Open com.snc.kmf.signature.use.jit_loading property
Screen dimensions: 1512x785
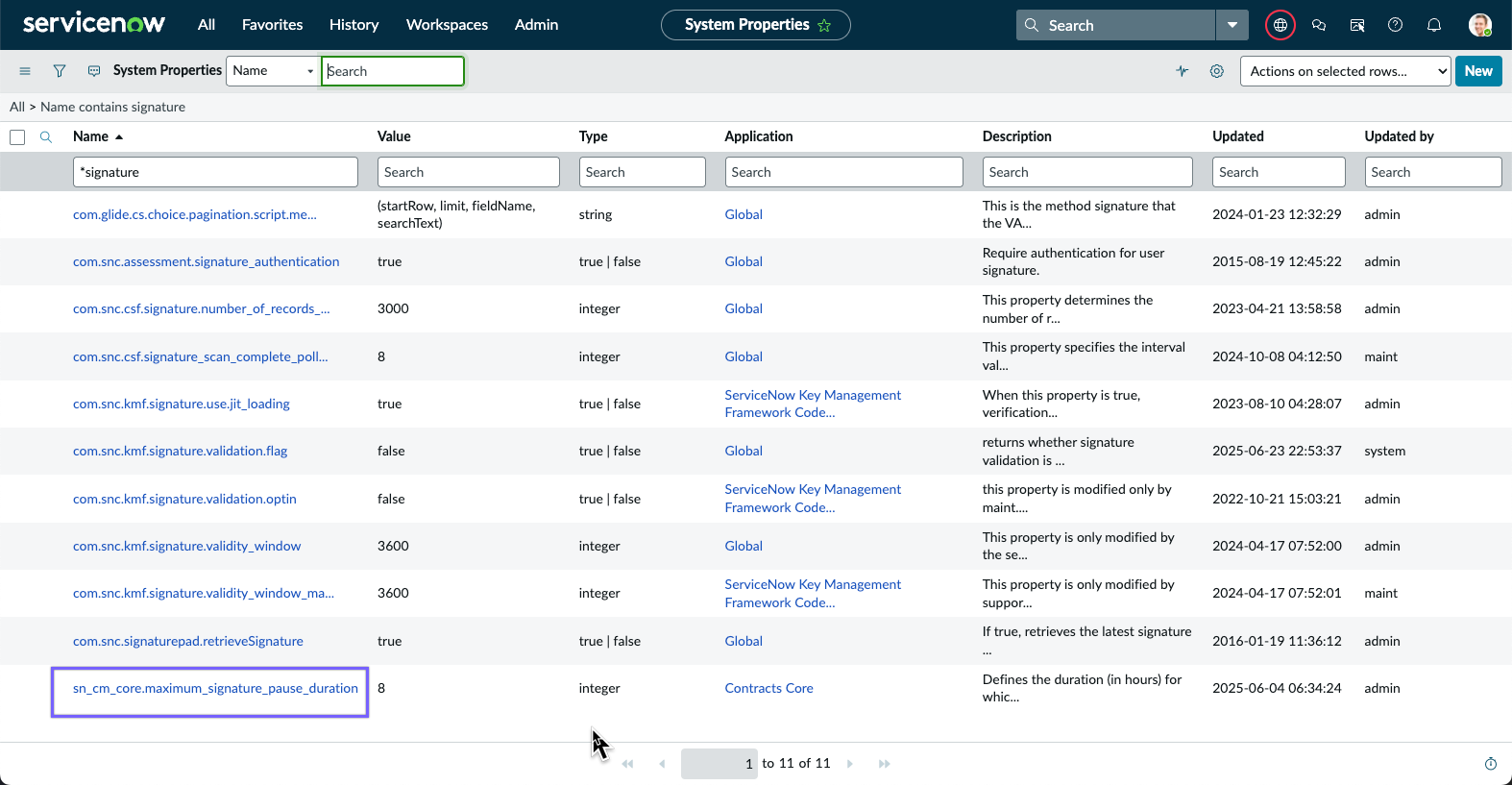pyautogui.click(x=182, y=404)
